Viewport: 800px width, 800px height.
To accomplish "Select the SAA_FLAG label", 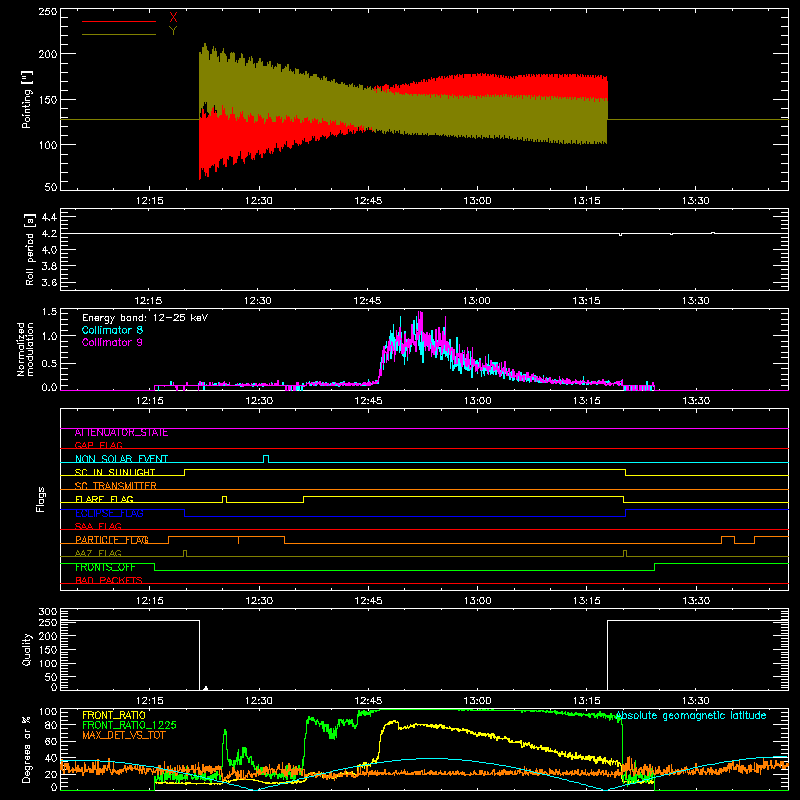I will 98,526.
